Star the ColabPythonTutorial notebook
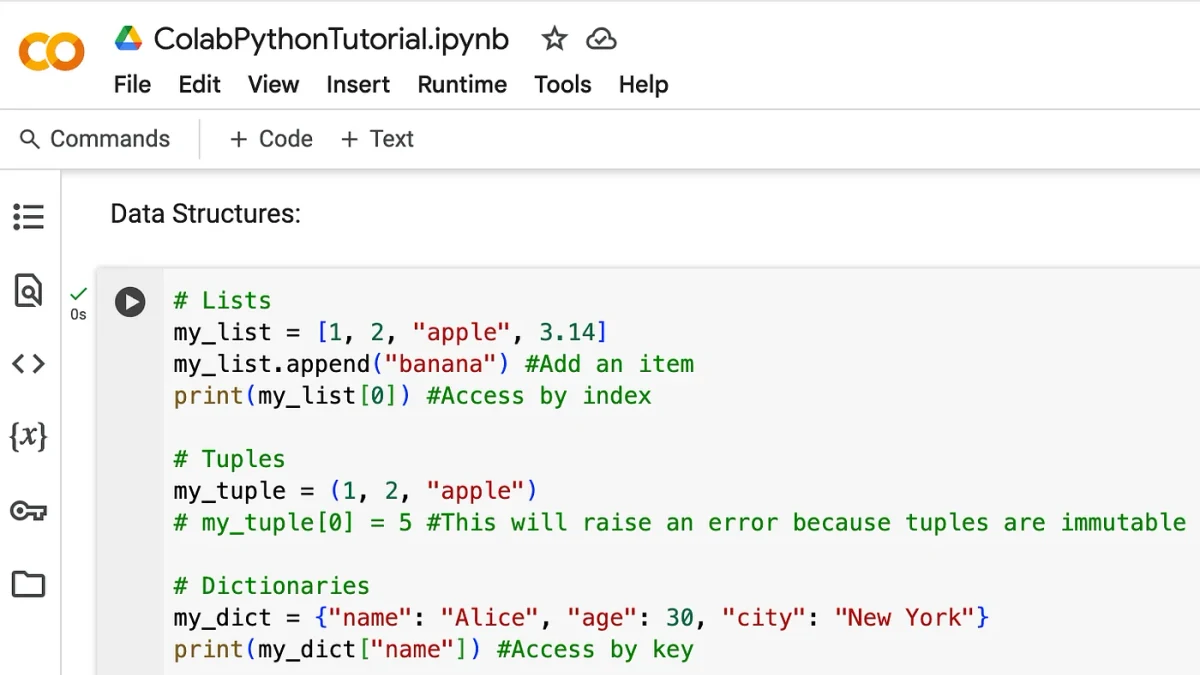The width and height of the screenshot is (1200, 675). pyautogui.click(x=554, y=39)
